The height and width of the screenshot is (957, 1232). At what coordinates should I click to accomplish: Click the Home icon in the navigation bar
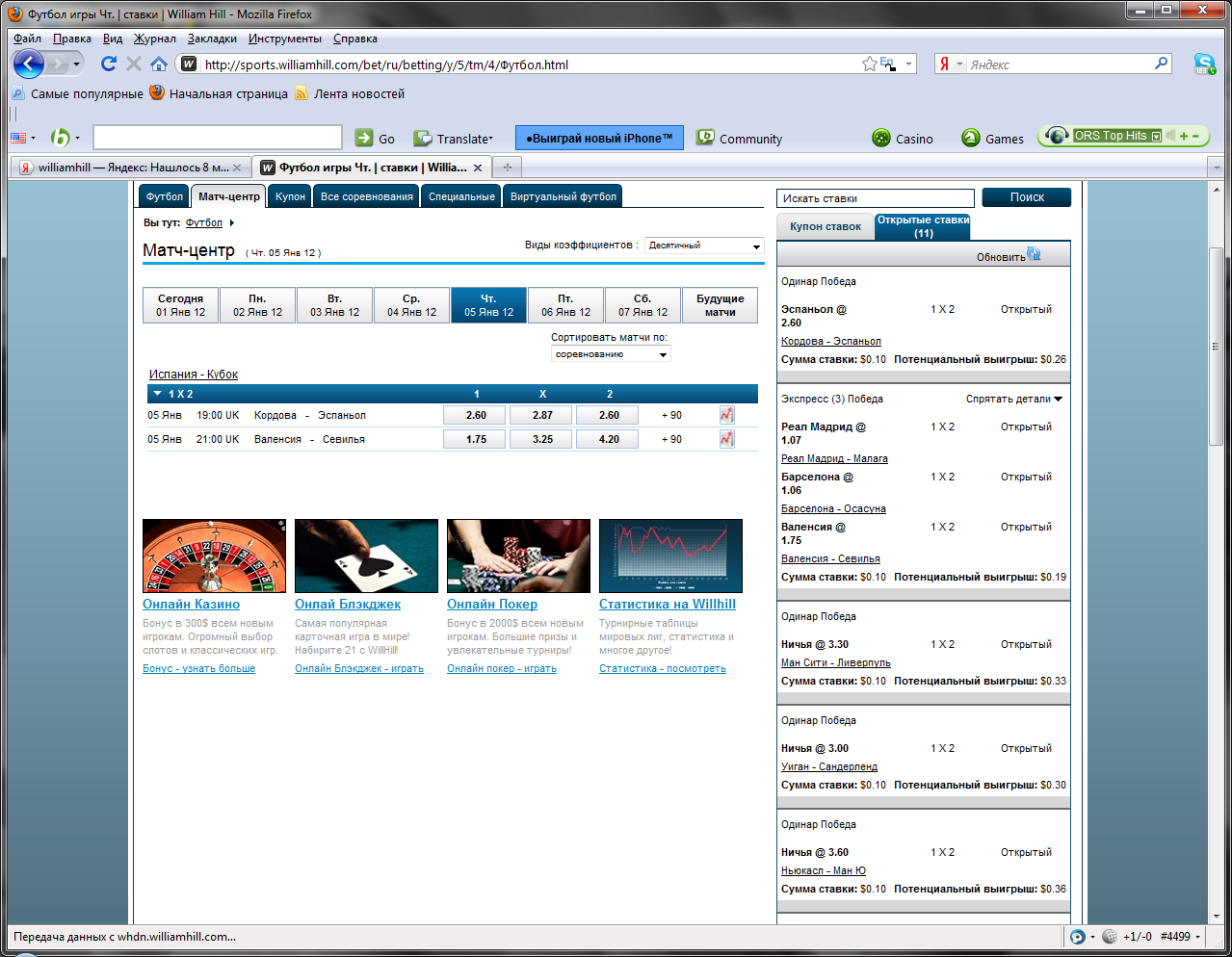tap(159, 65)
